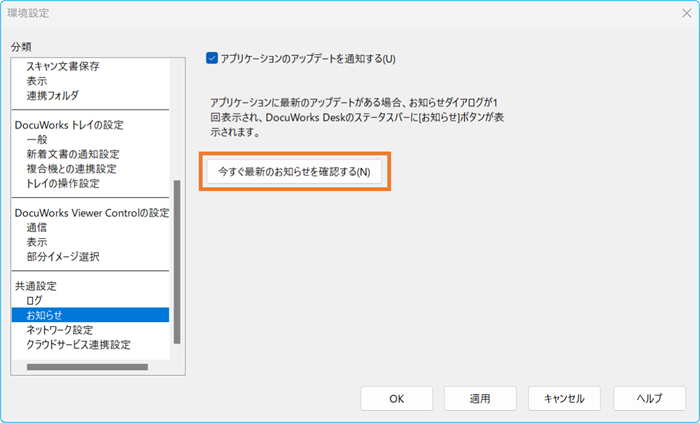Open help with ヘルプ button
Viewport: 700px width, 423px height.
tap(649, 398)
